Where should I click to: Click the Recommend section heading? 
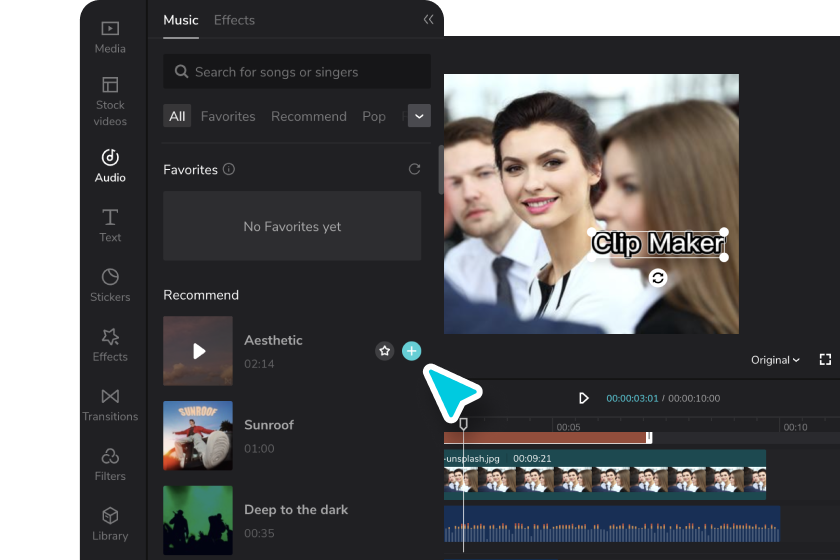coord(201,295)
